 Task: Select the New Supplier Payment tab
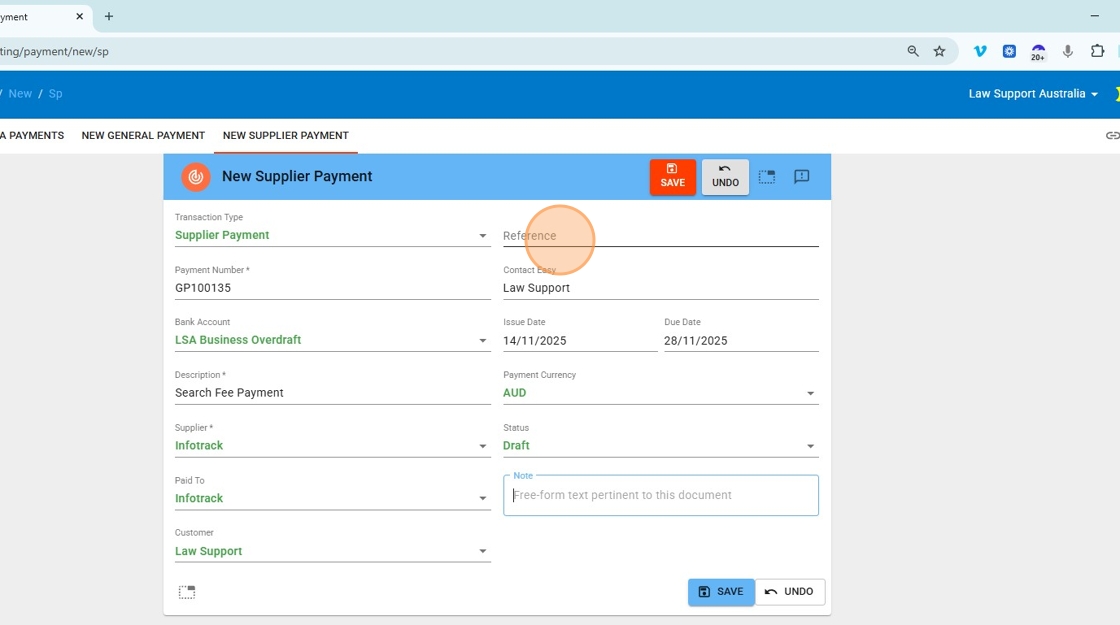coord(285,136)
